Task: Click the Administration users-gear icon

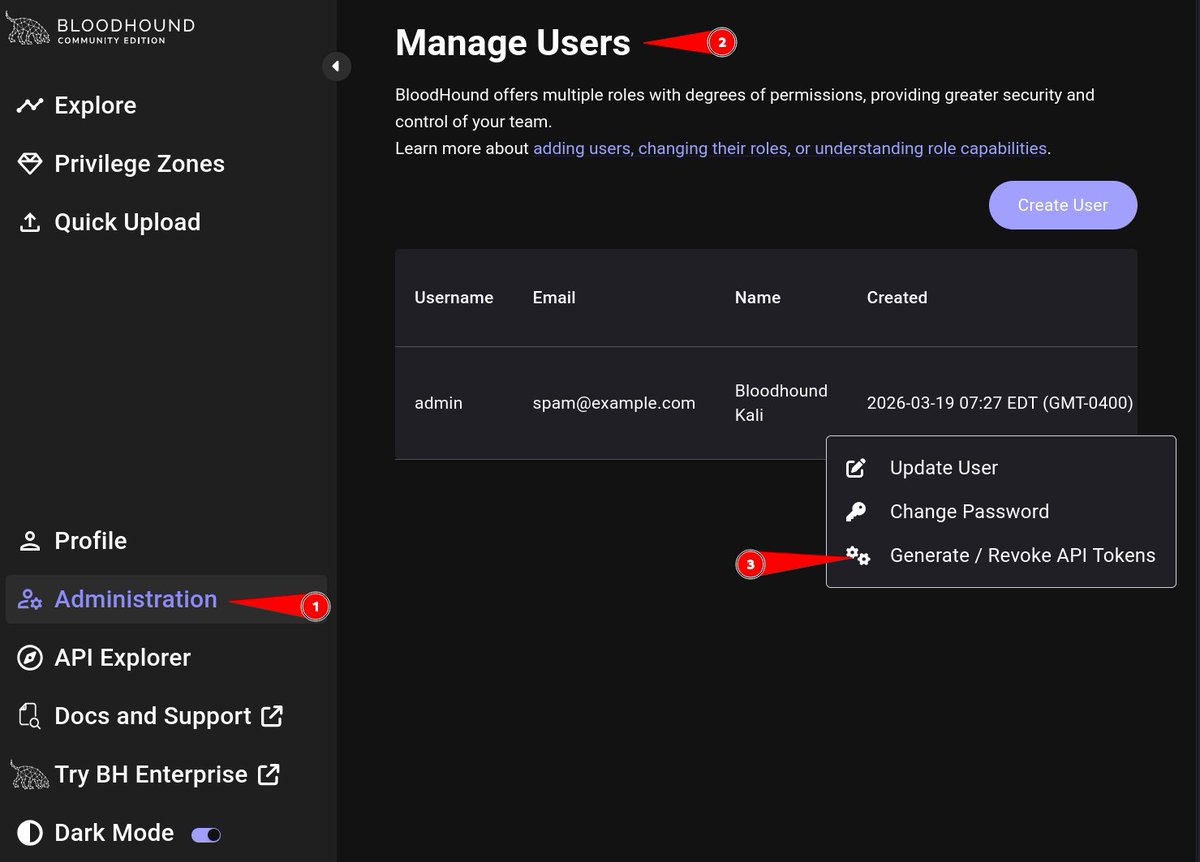Action: (x=30, y=599)
